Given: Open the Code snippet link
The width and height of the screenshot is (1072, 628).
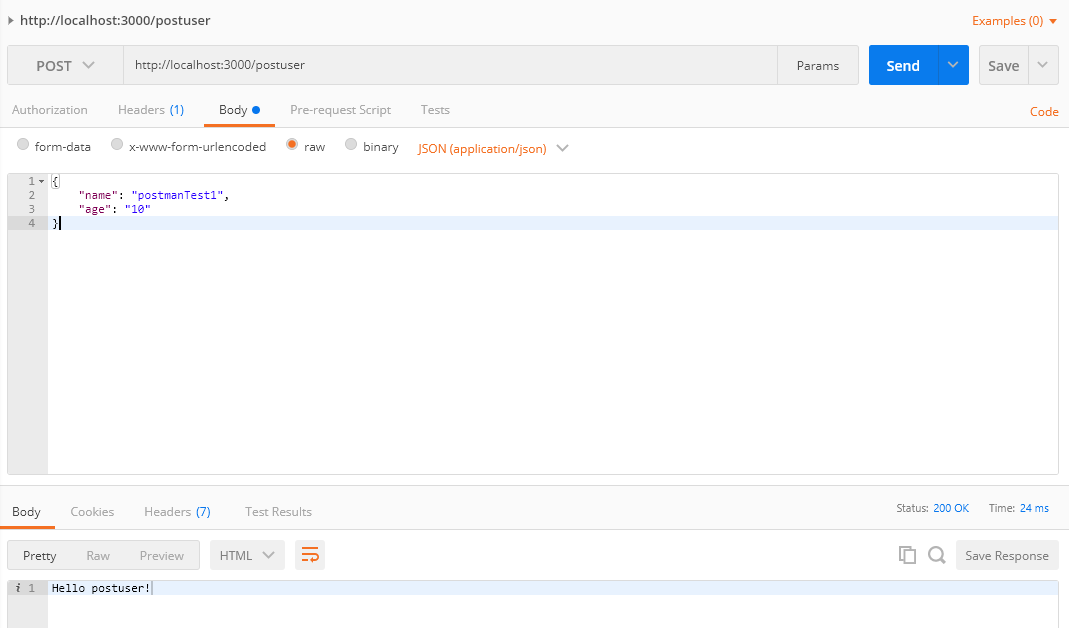Looking at the screenshot, I should (1044, 112).
